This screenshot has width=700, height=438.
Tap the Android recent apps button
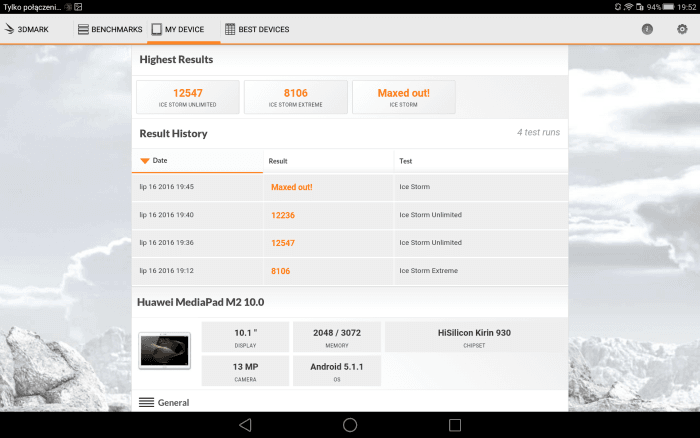tap(455, 425)
